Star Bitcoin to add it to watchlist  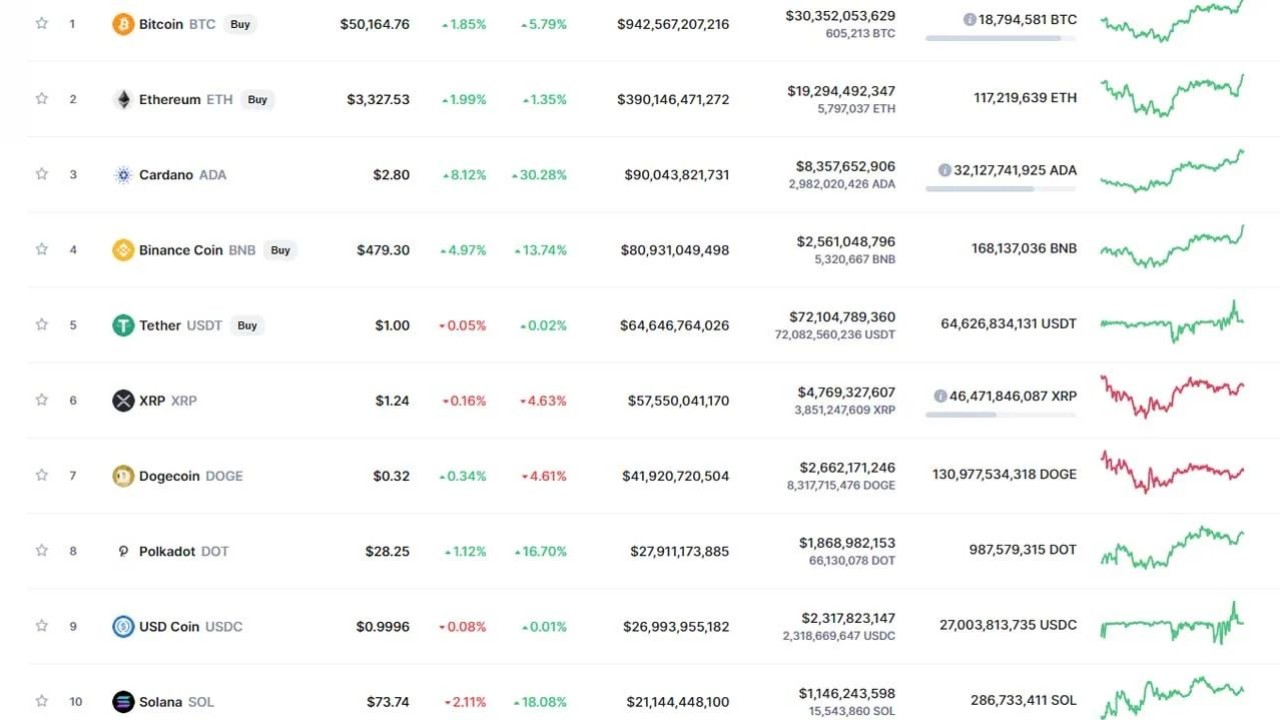(41, 23)
